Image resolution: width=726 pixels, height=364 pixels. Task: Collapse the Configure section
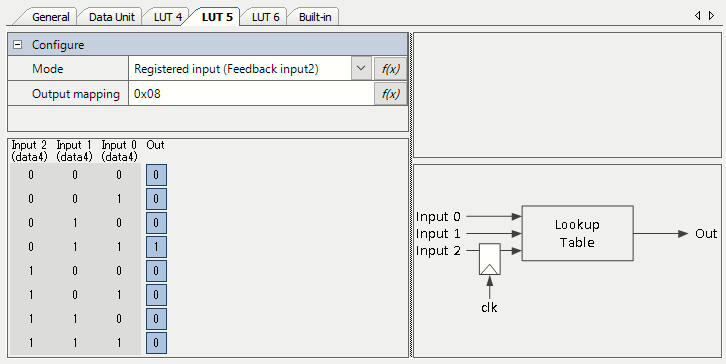pyautogui.click(x=18, y=45)
